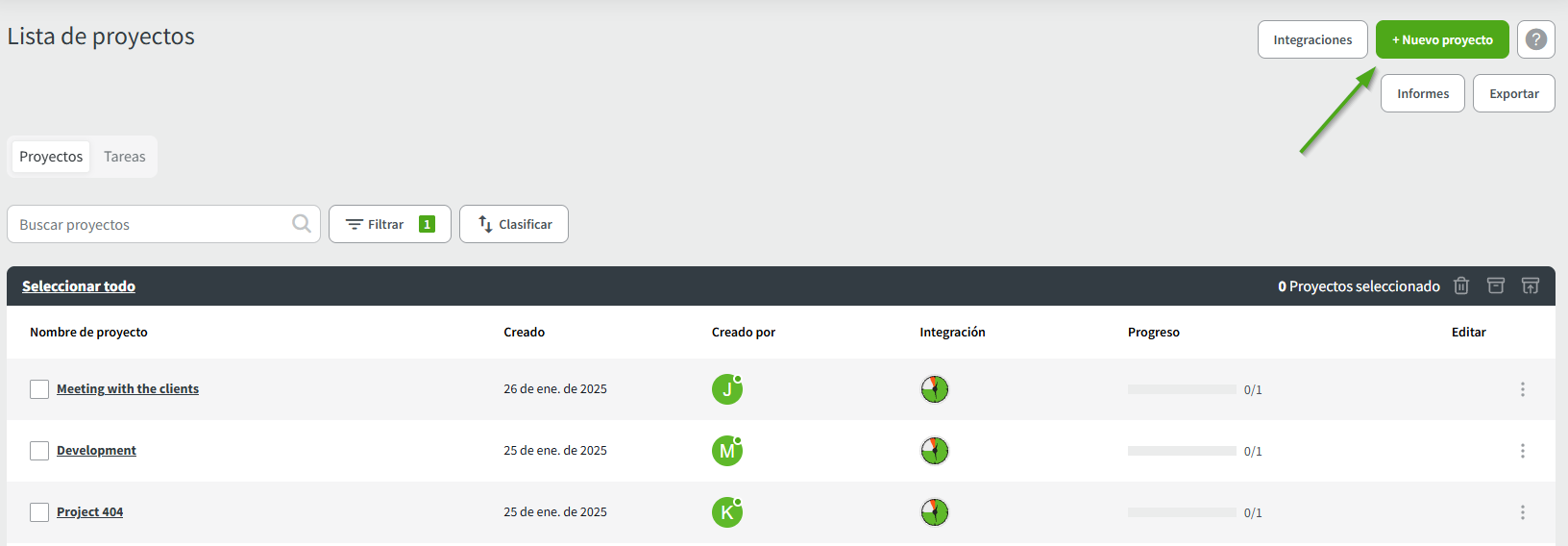This screenshot has width=1568, height=546.
Task: Open the Development project link
Action: (x=96, y=451)
